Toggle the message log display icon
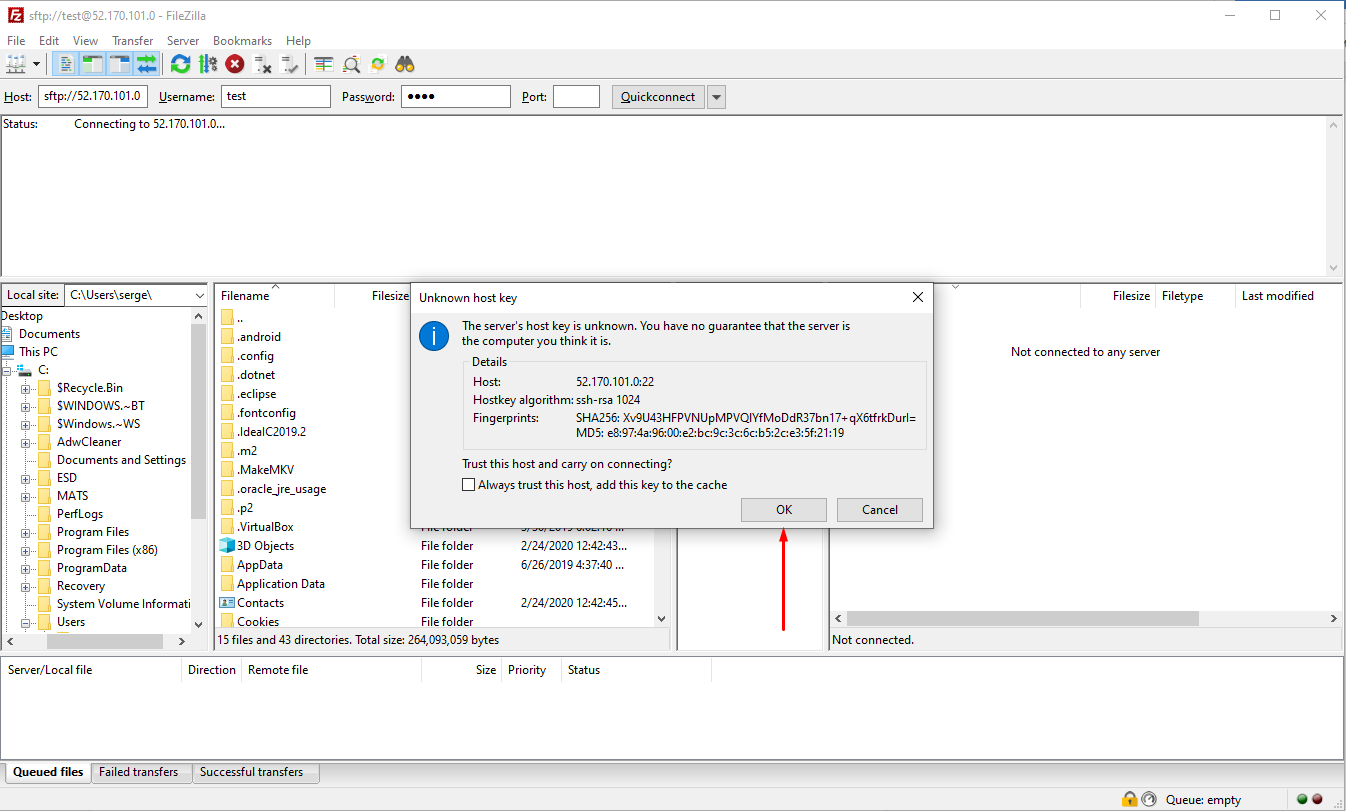 pos(66,64)
